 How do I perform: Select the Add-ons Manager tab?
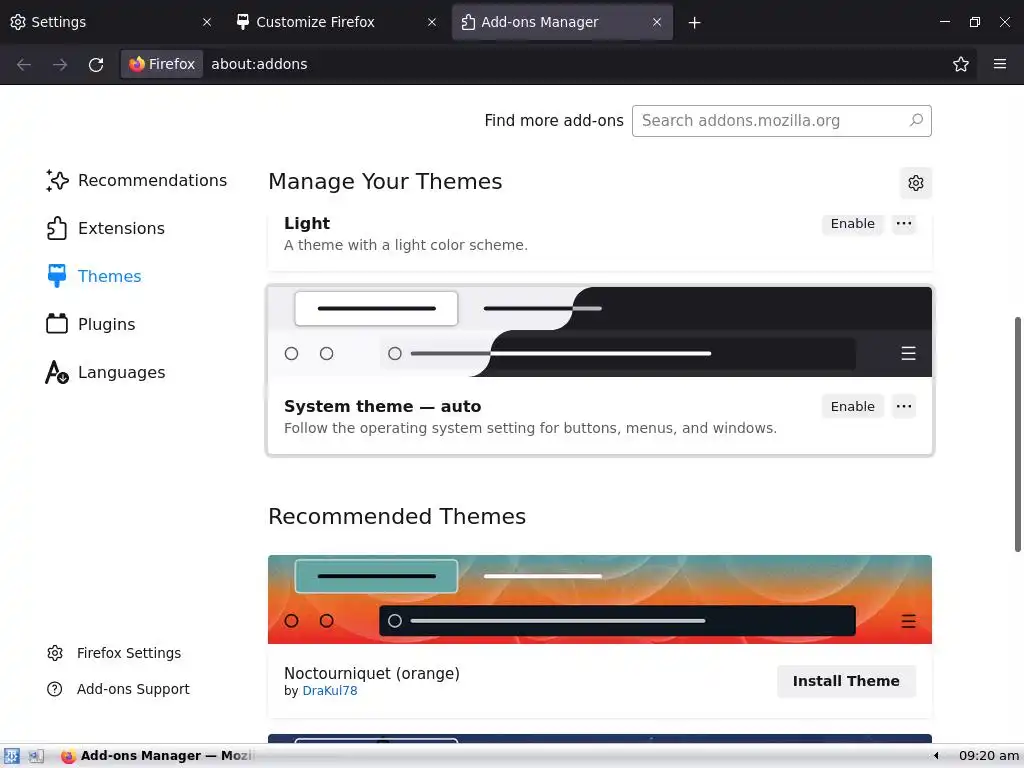click(562, 22)
